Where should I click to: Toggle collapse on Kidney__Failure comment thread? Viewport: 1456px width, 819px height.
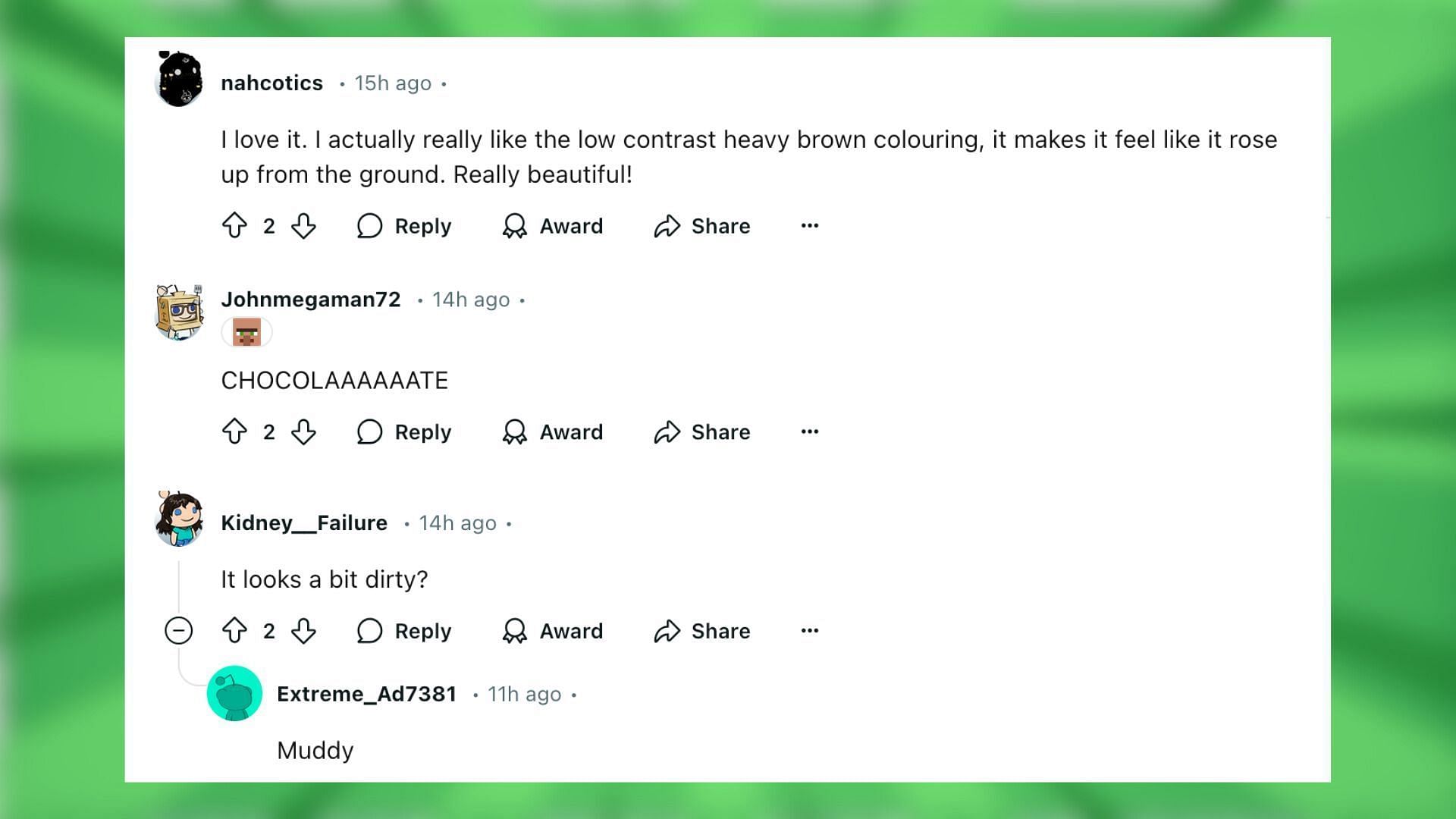pyautogui.click(x=179, y=631)
